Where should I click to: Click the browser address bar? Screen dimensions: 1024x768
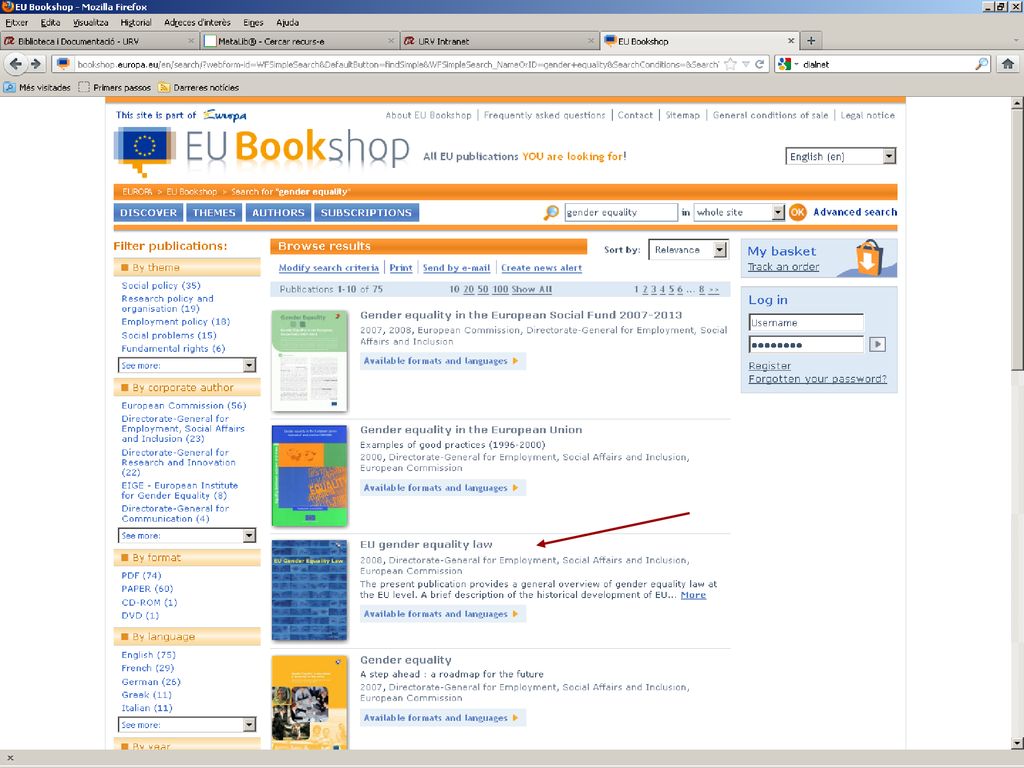tap(397, 64)
